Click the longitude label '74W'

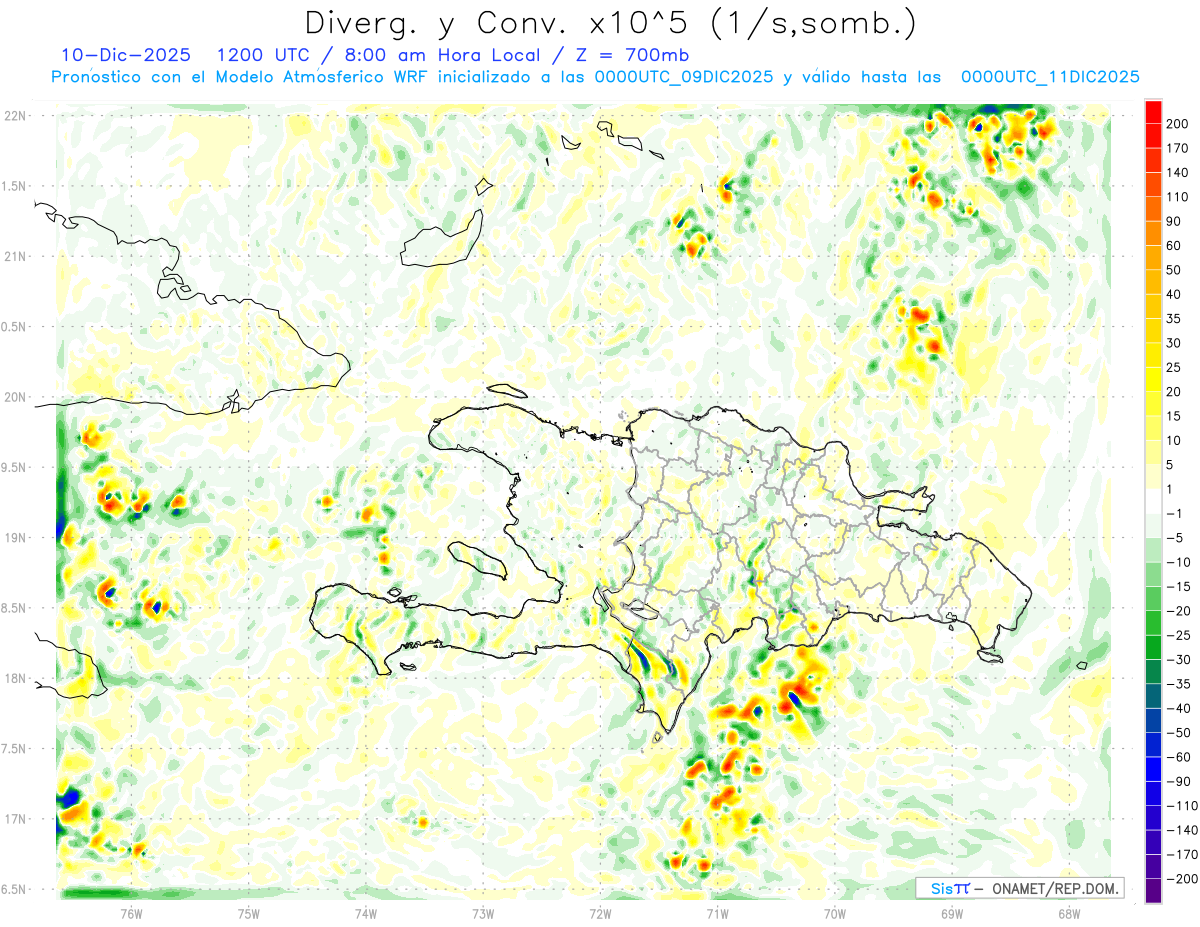[366, 913]
